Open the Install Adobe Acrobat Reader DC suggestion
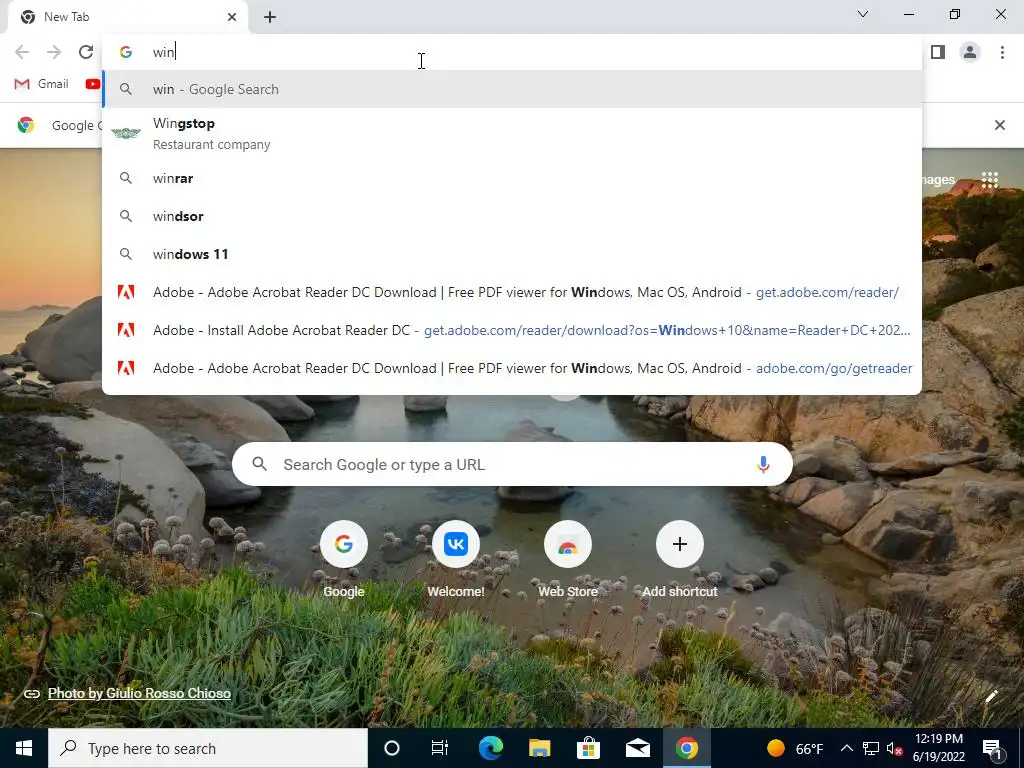 click(x=512, y=330)
